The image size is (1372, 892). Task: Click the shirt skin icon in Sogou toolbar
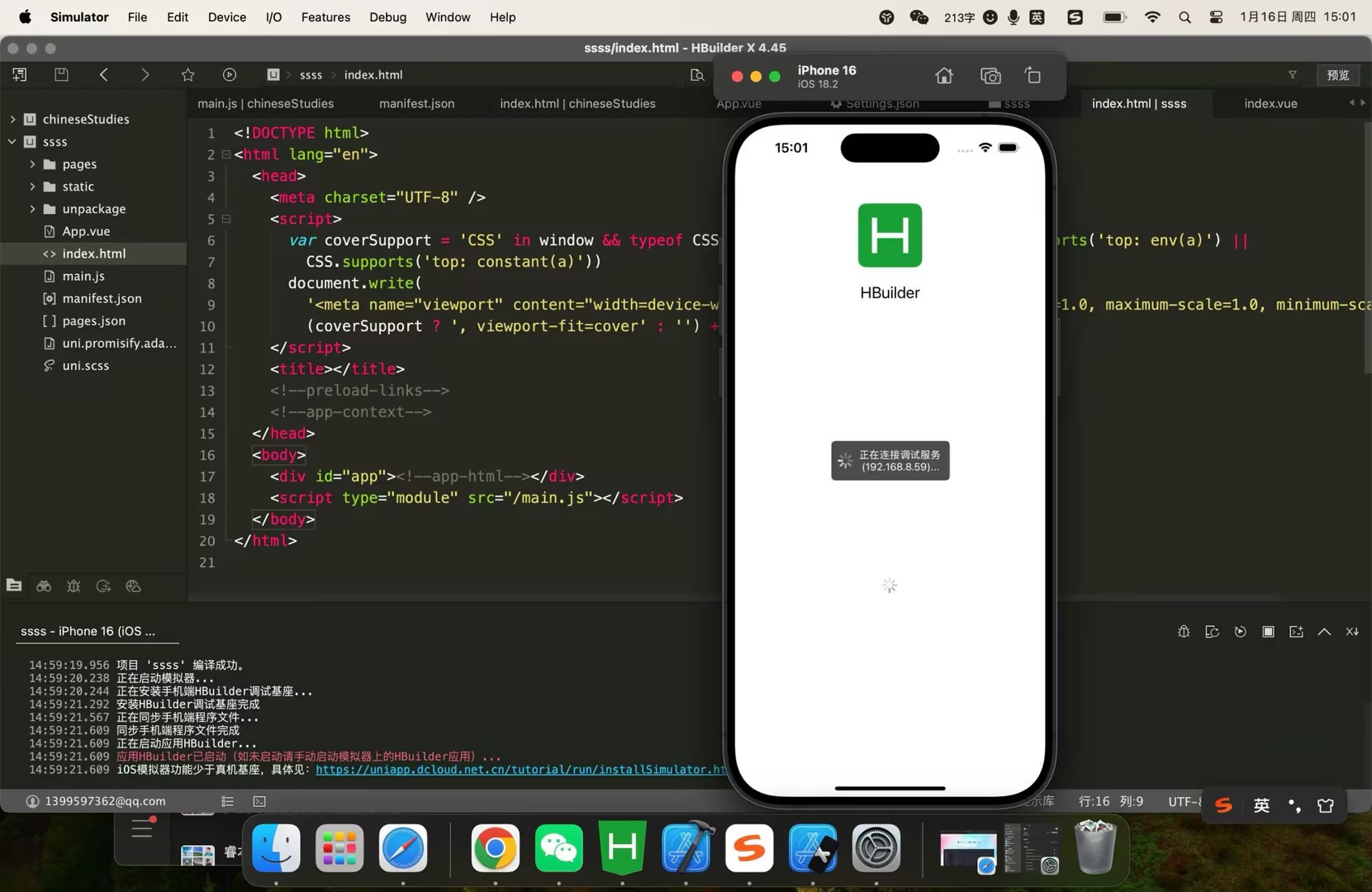[1326, 805]
